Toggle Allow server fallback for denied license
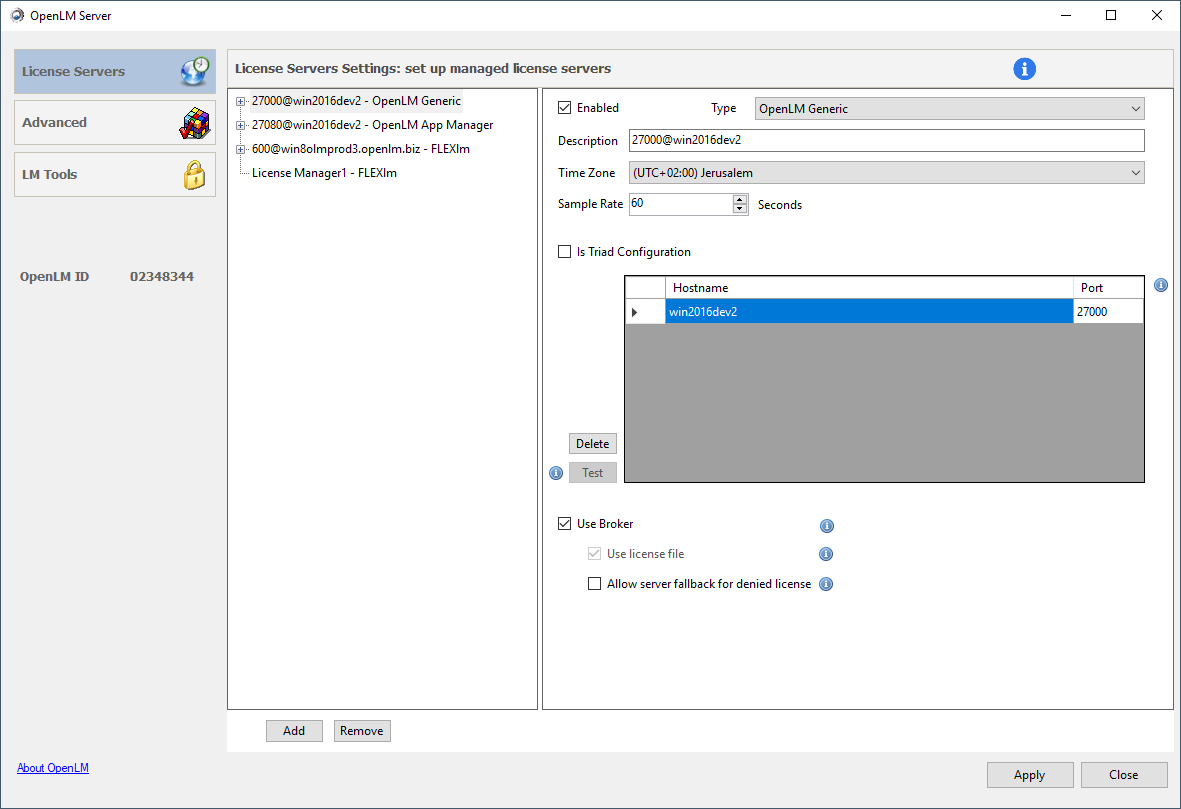This screenshot has height=809, width=1181. (595, 584)
